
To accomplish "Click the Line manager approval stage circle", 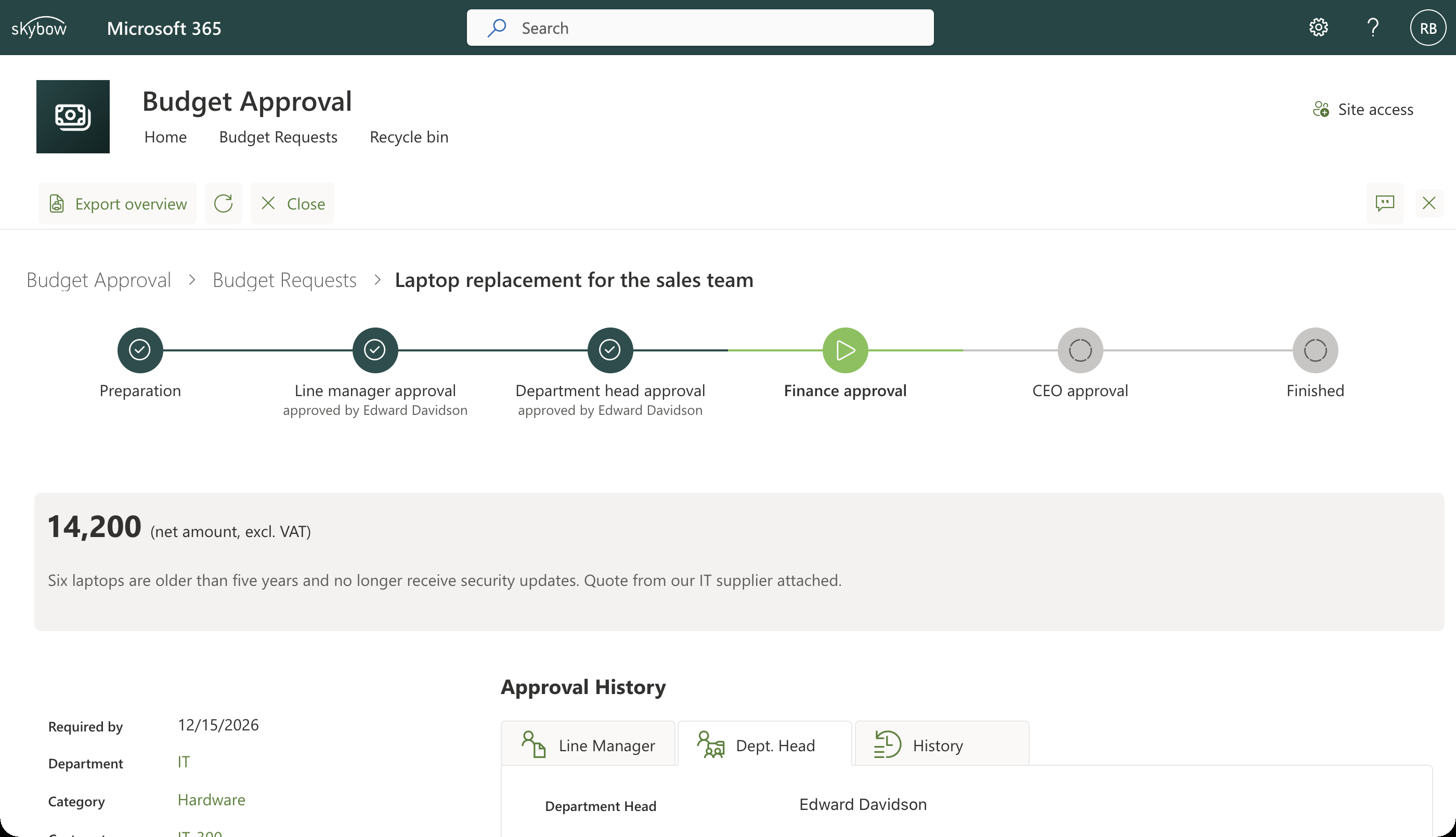I will pyautogui.click(x=375, y=350).
